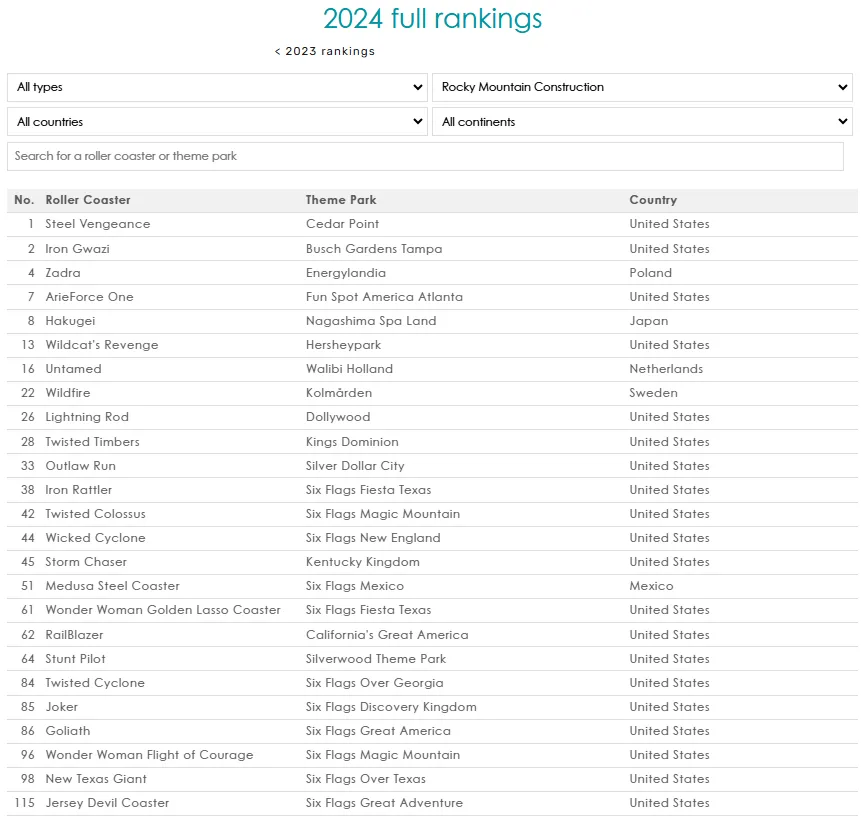Image resolution: width=865 pixels, height=820 pixels.
Task: Click Medusa Steel Coaster from Mexico
Action: (111, 586)
